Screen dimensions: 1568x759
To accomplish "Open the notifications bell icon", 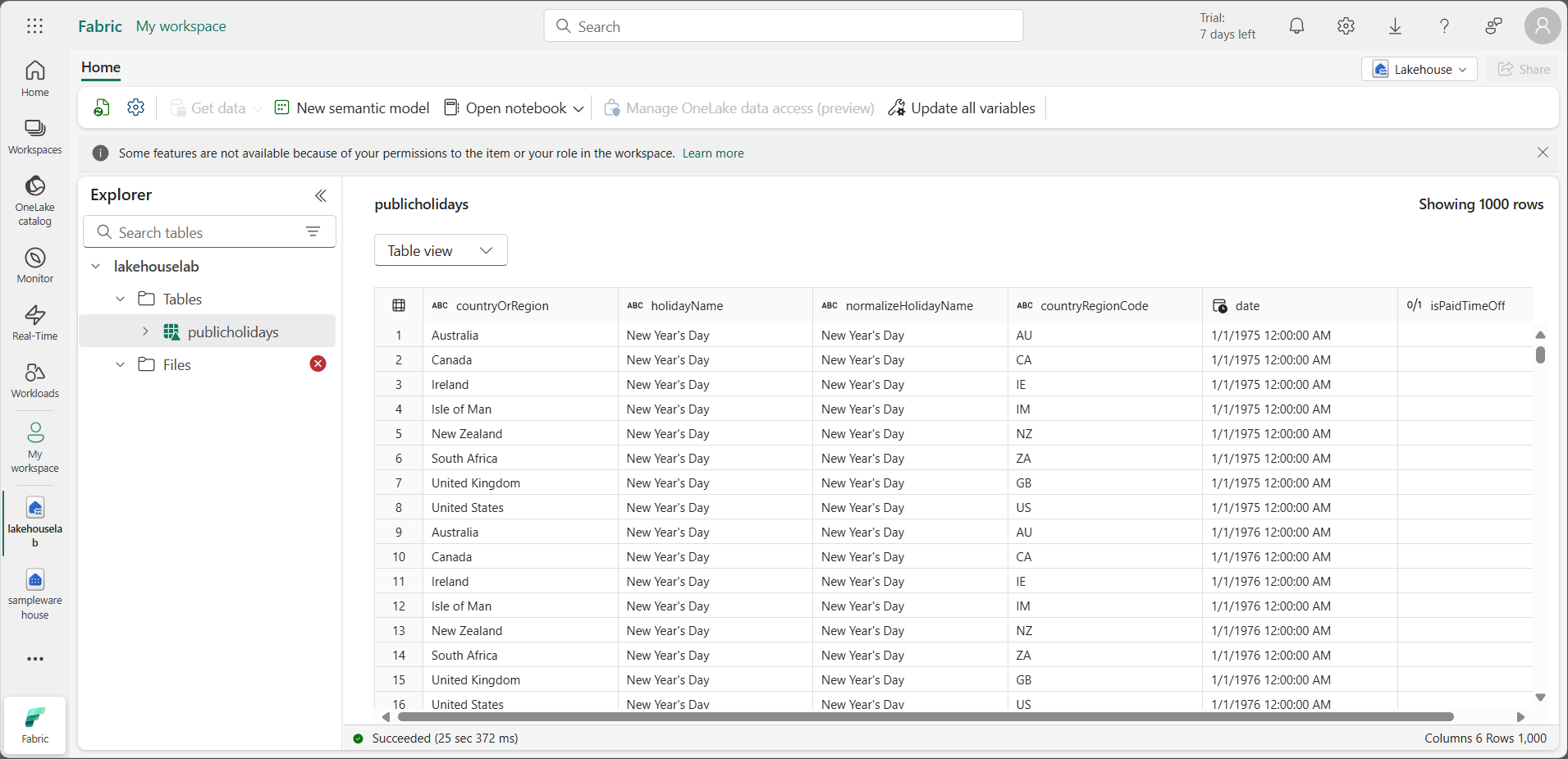I will pos(1296,26).
